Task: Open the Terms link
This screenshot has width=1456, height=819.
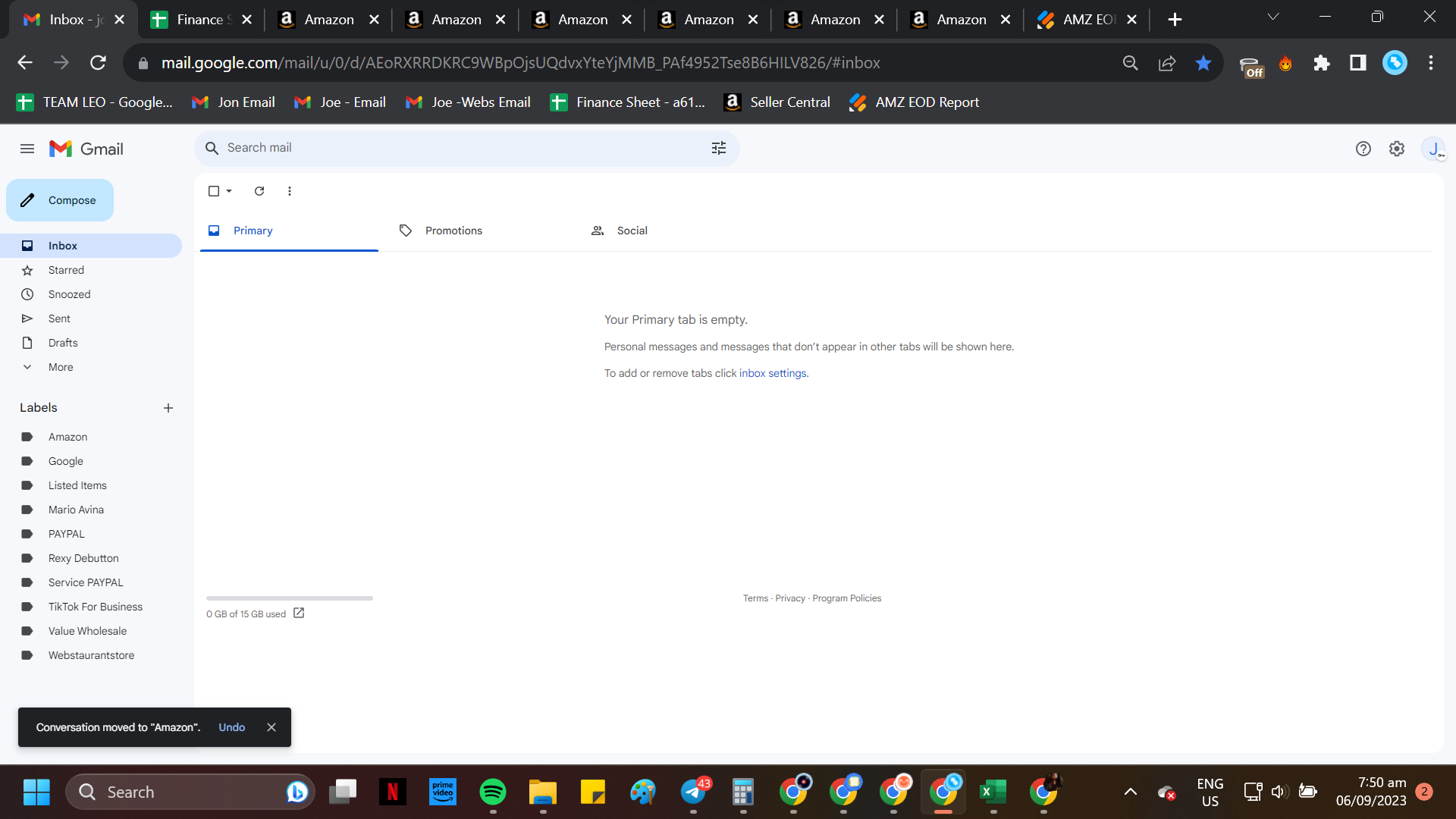Action: 755,598
